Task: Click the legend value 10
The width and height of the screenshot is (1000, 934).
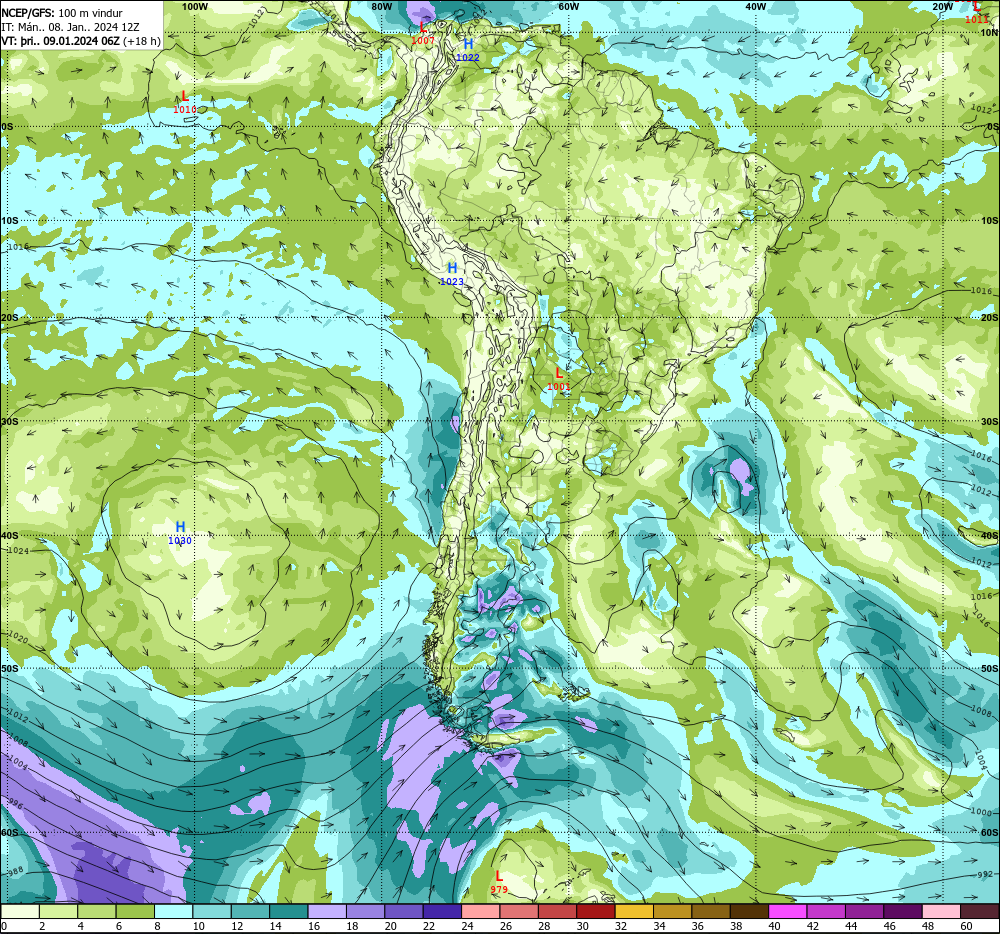Action: click(x=198, y=926)
